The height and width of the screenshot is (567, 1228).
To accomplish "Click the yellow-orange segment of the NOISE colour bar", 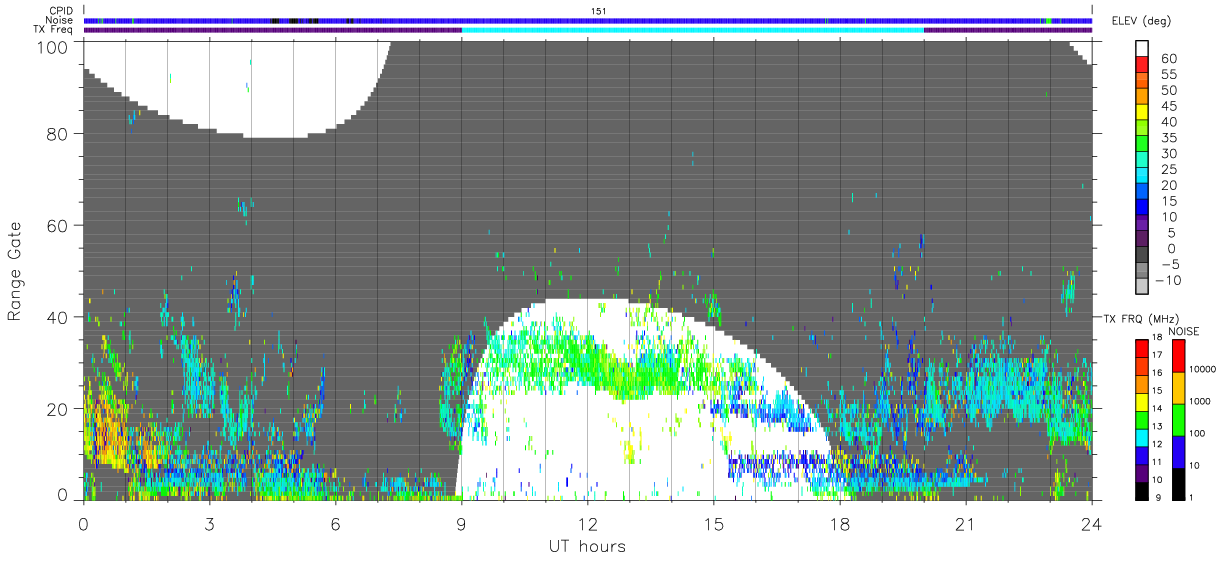I will coord(1178,388).
